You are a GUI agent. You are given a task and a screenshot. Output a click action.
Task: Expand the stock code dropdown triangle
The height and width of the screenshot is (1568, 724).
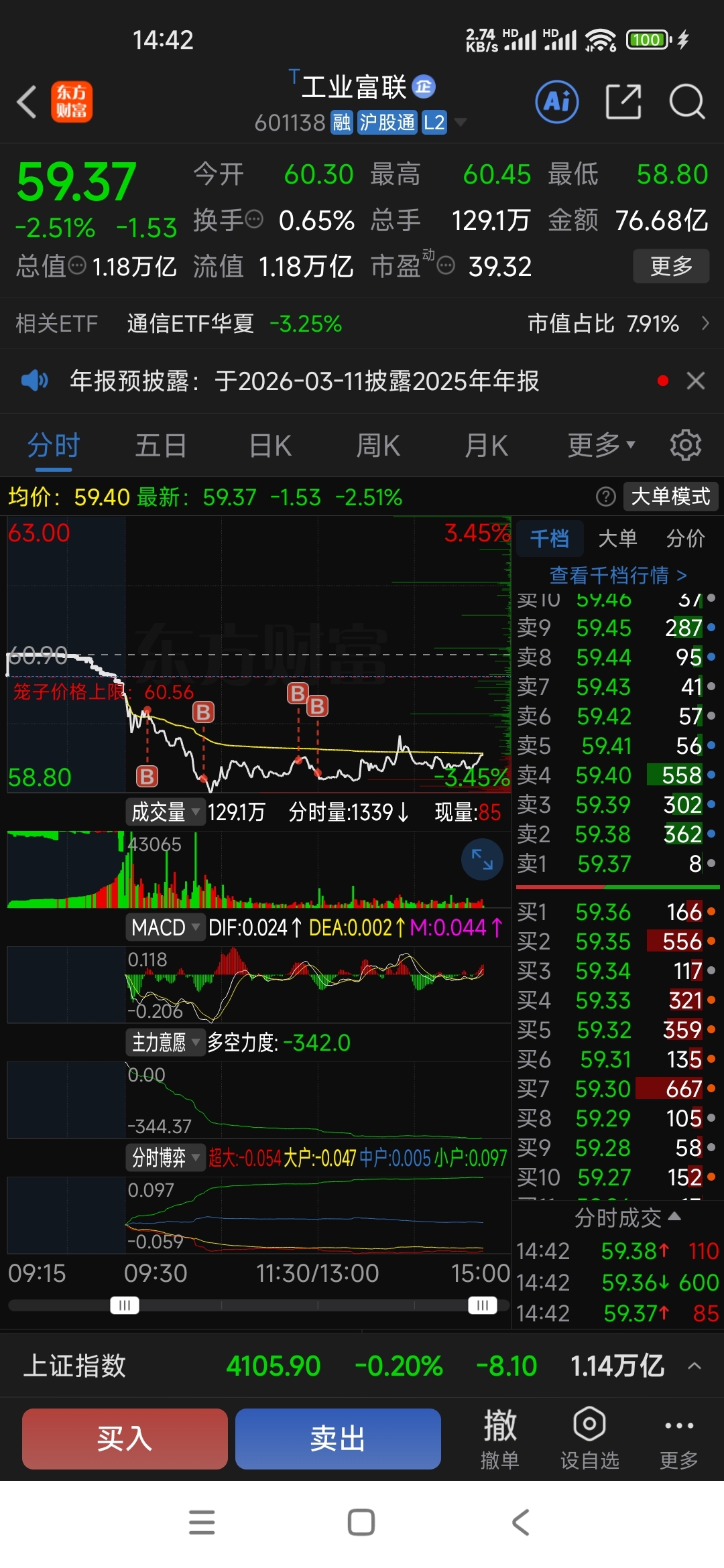pyautogui.click(x=461, y=122)
